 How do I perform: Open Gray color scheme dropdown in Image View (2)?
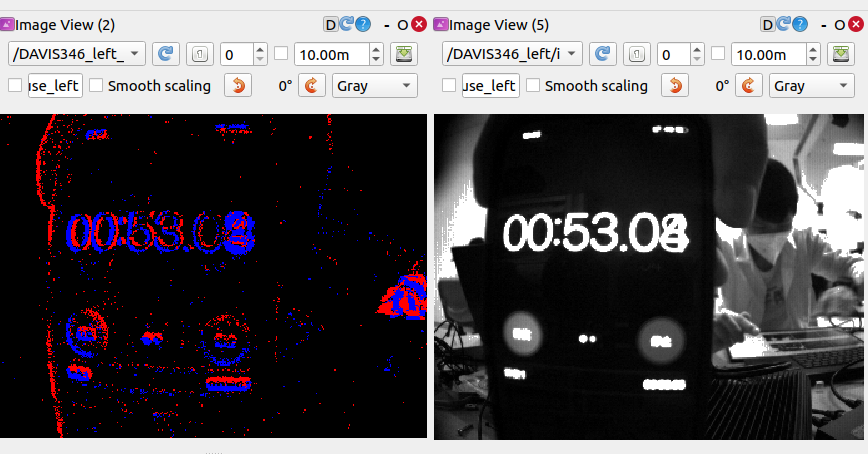pyautogui.click(x=375, y=86)
